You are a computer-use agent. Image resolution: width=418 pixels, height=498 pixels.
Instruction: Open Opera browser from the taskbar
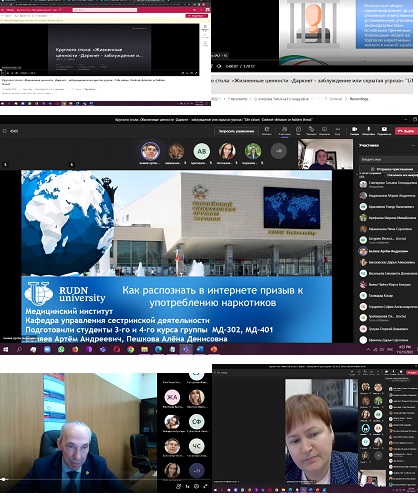click(117, 349)
